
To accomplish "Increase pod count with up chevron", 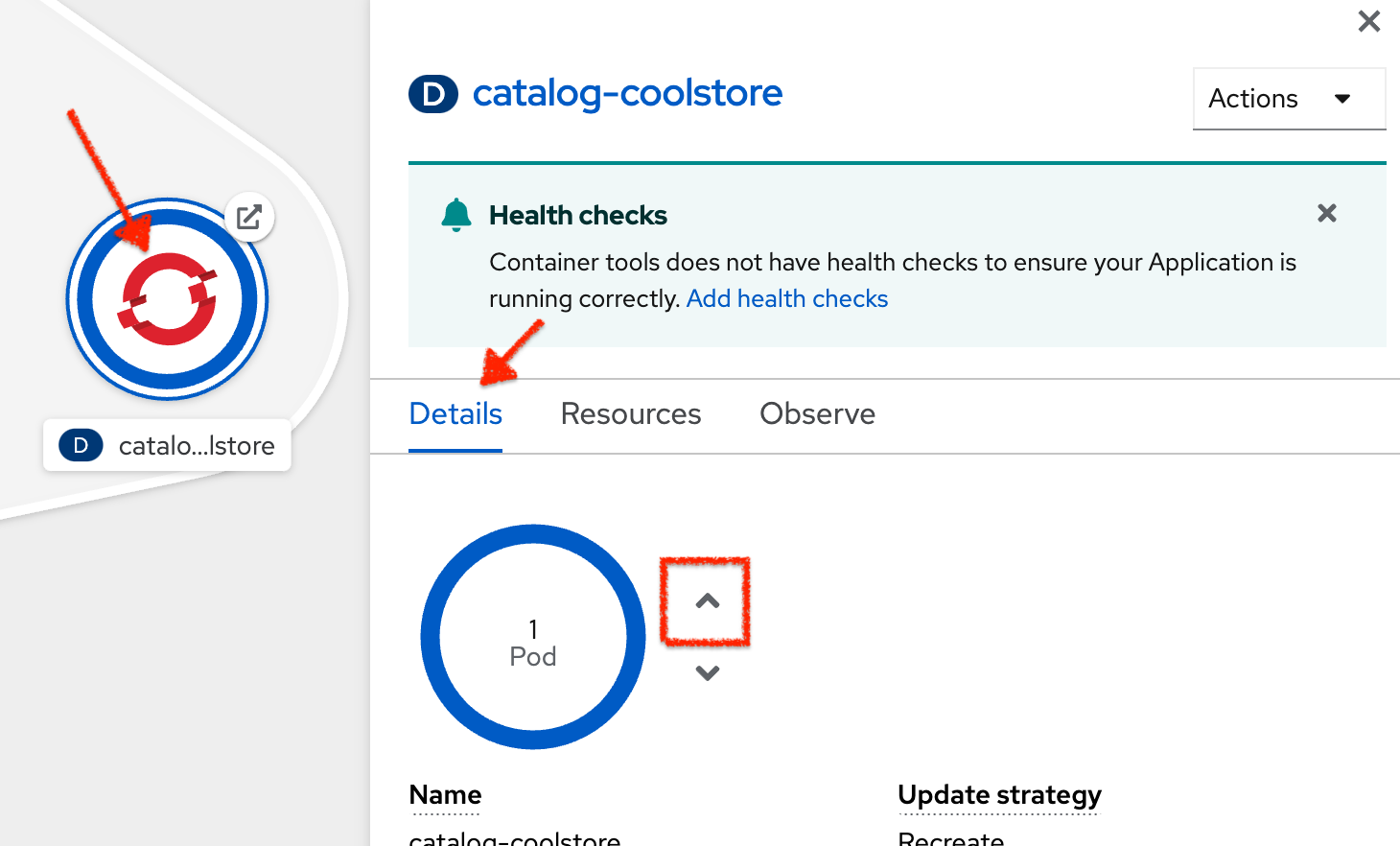I will 708,601.
